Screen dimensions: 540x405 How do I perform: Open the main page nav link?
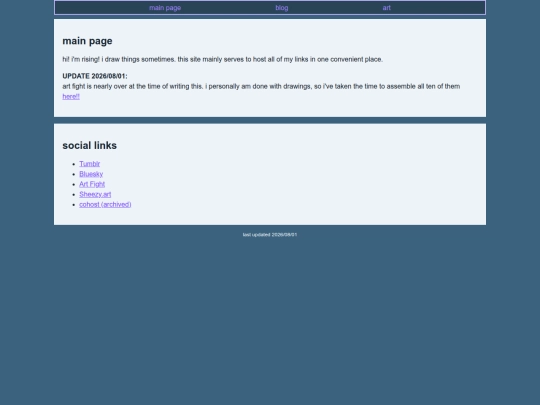point(165,8)
